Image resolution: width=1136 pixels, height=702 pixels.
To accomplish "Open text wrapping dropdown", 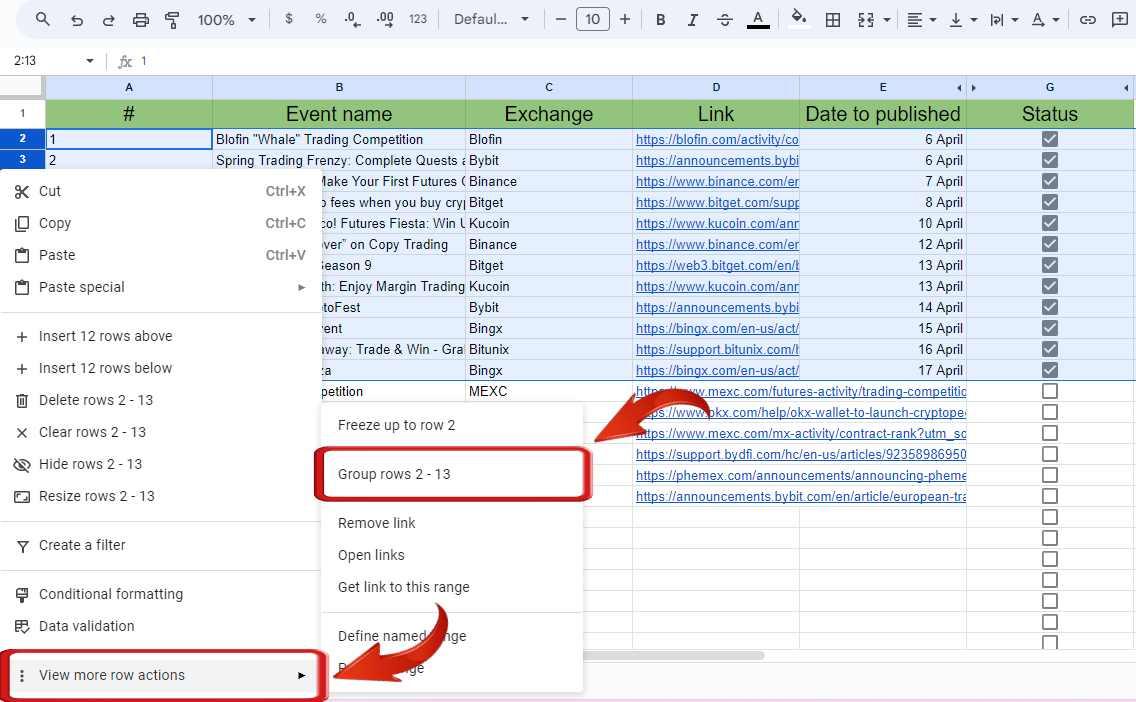I will pyautogui.click(x=1004, y=20).
